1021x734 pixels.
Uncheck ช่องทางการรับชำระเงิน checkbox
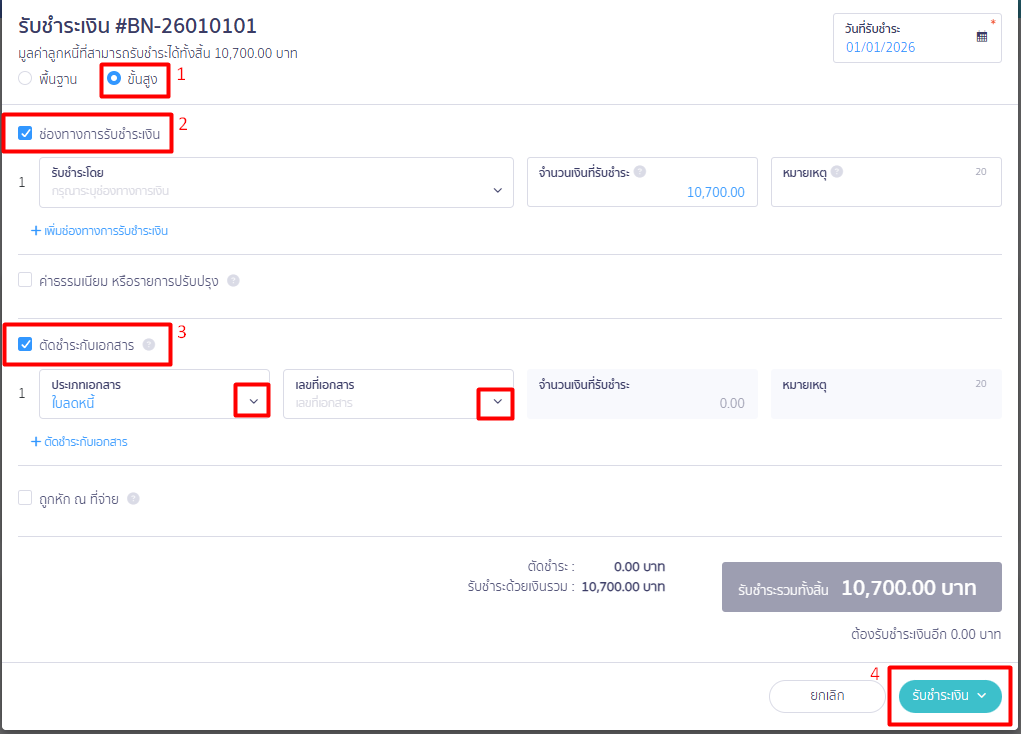(x=26, y=132)
